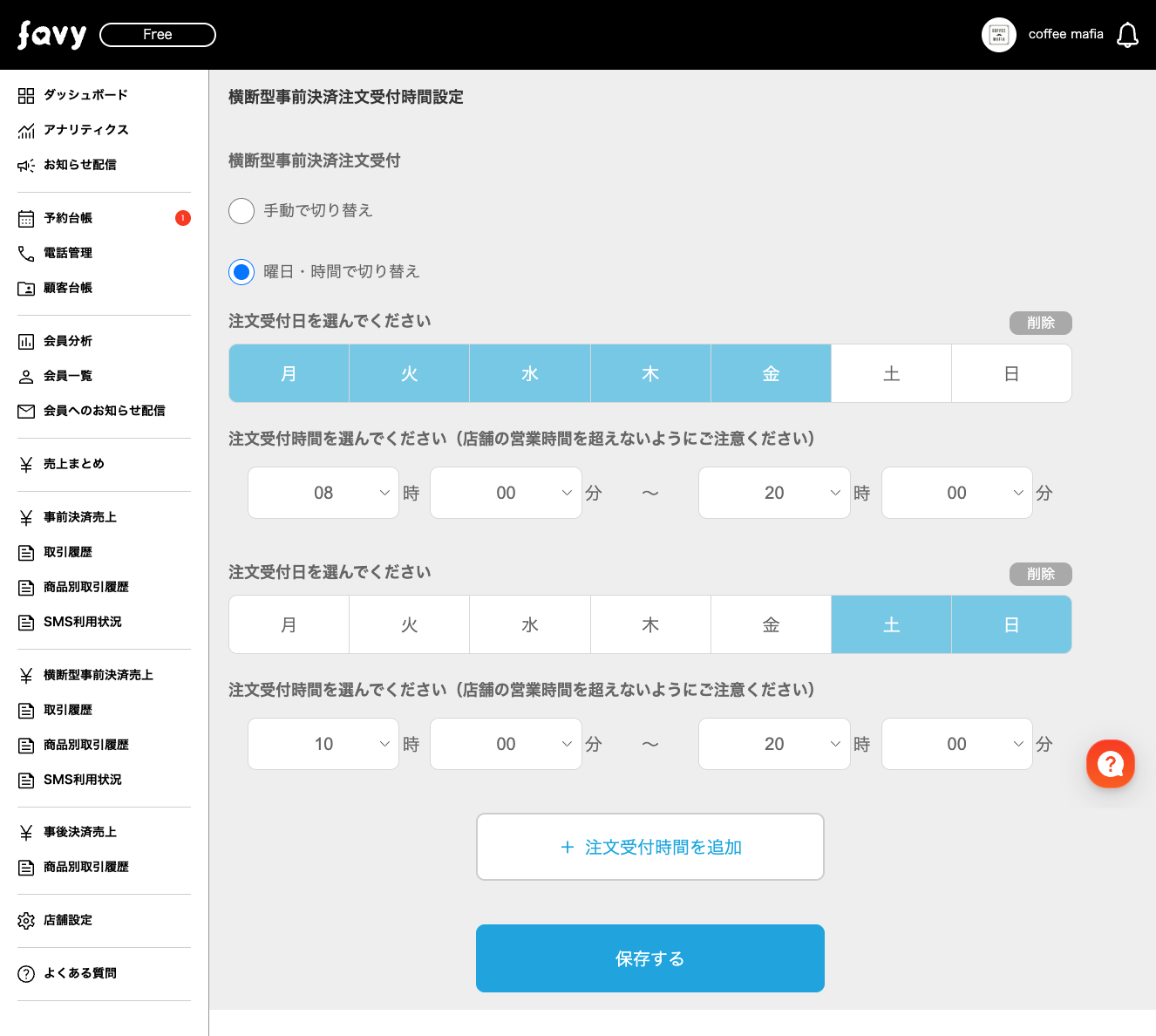Open 店舗設定 in the sidebar
Screen dimensions: 1156x1036
pyautogui.click(x=68, y=920)
